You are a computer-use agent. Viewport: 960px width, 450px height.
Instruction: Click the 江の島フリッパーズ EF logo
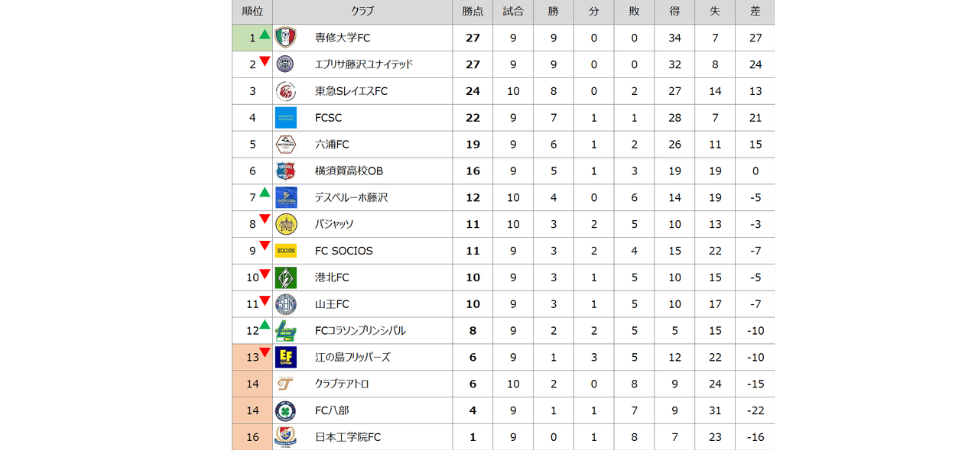click(286, 357)
